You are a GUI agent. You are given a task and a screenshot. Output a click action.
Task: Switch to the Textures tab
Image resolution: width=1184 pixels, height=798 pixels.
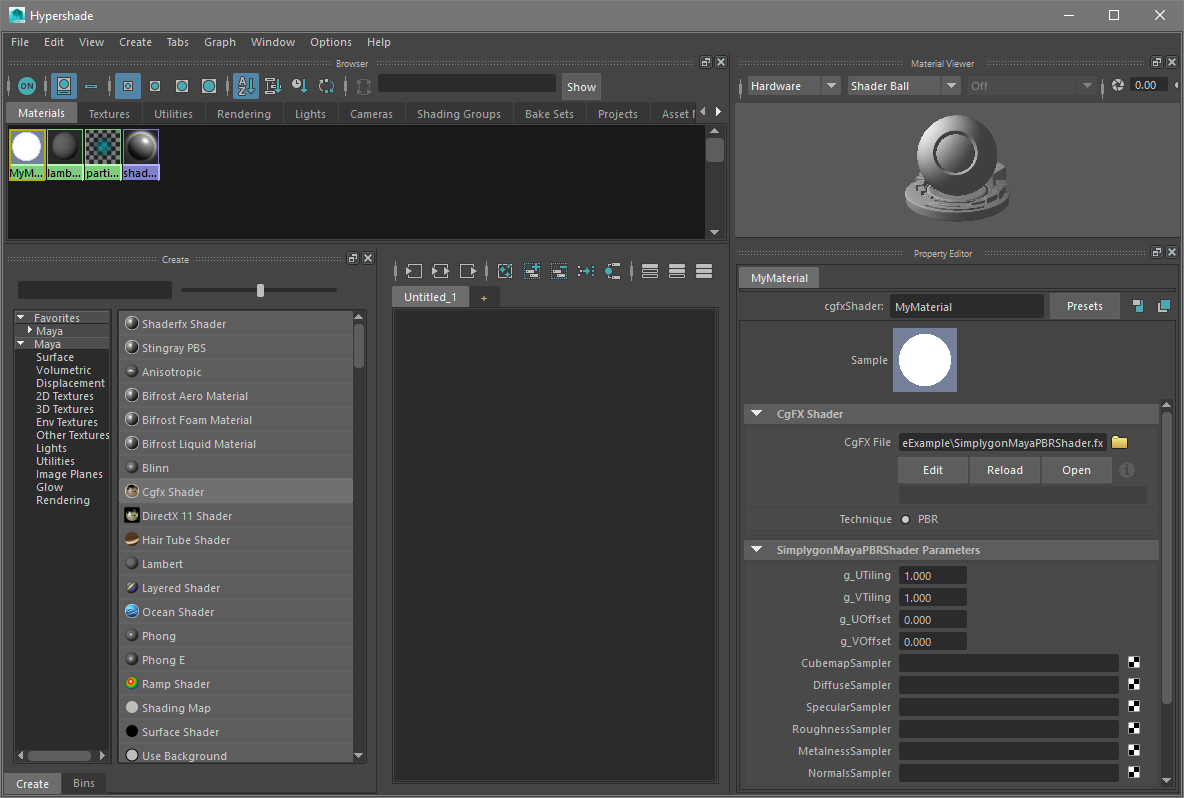click(109, 113)
